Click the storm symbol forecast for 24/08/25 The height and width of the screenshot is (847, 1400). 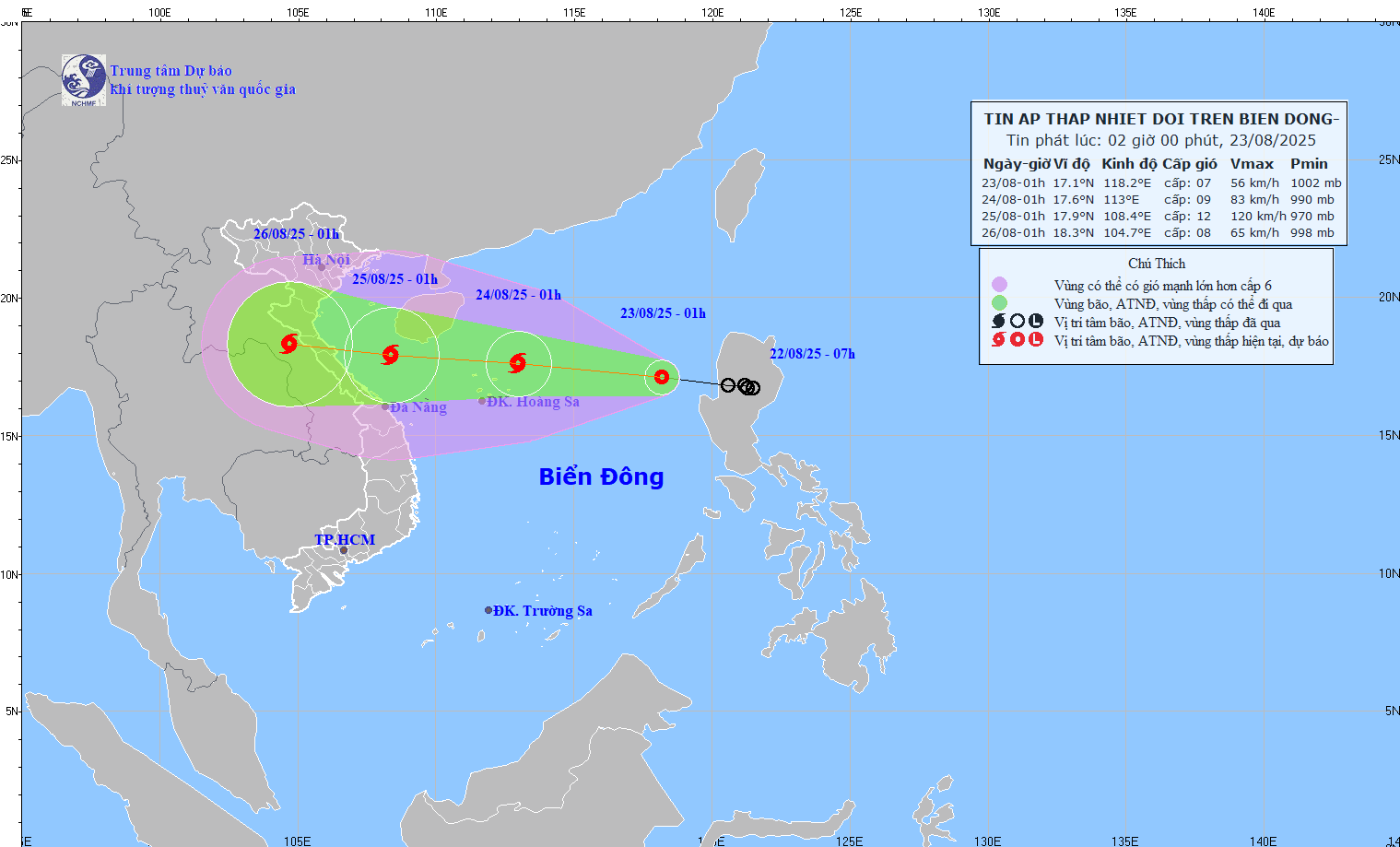[x=518, y=362]
